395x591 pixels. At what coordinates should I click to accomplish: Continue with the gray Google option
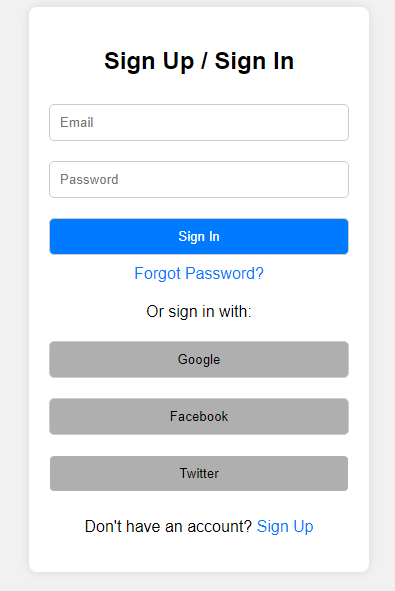pos(199,360)
